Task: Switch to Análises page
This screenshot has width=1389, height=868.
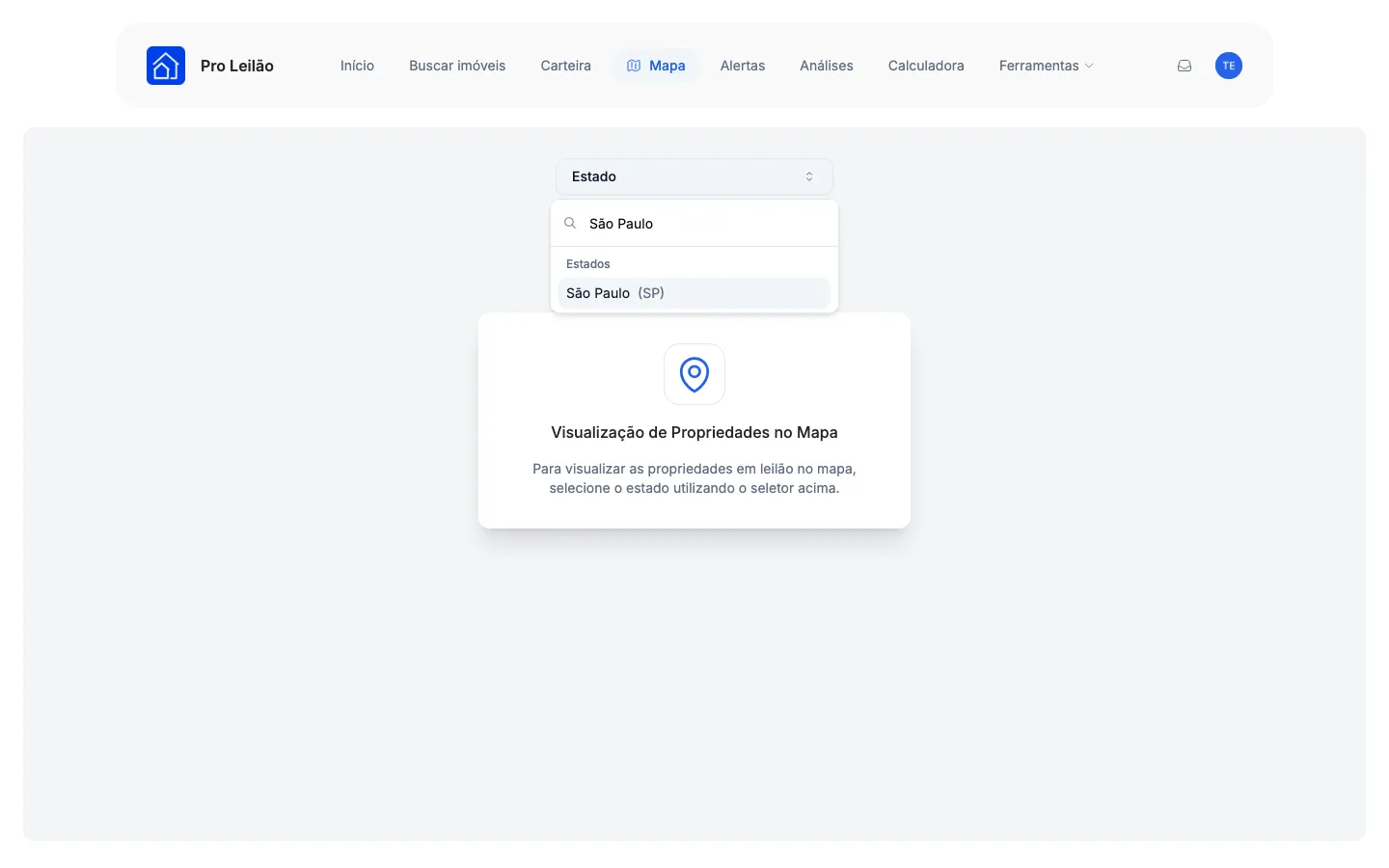Action: (827, 66)
